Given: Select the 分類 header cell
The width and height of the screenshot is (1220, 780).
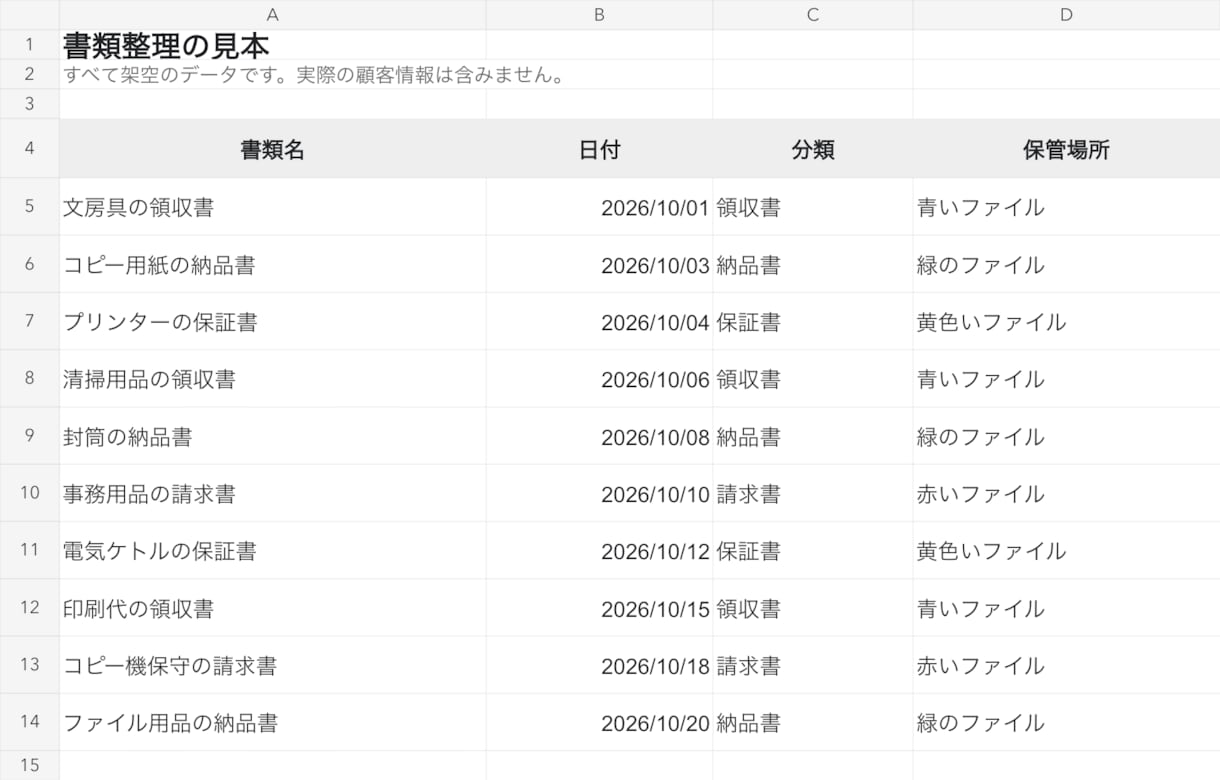Looking at the screenshot, I should 812,149.
